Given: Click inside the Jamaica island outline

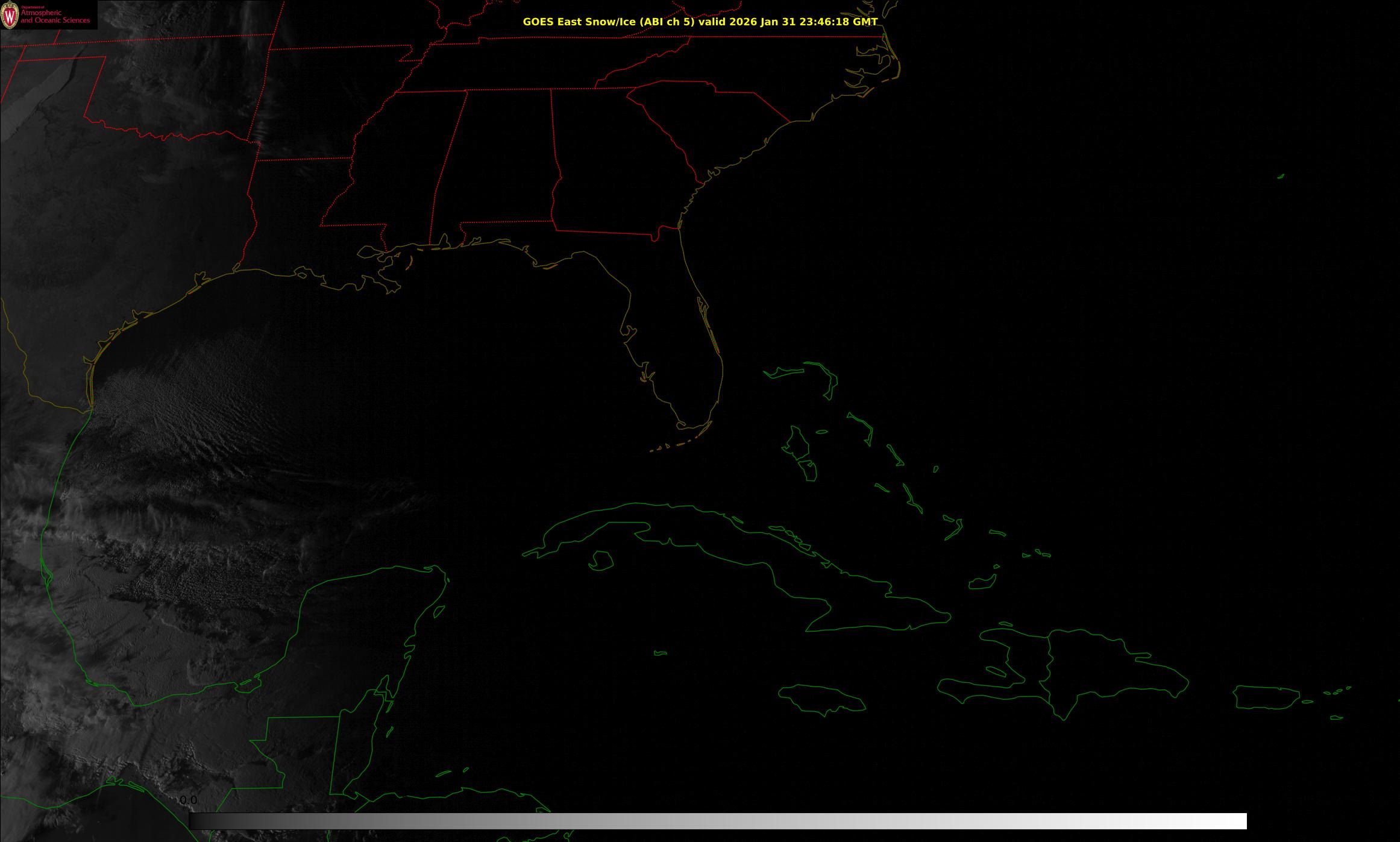Looking at the screenshot, I should pos(821,699).
